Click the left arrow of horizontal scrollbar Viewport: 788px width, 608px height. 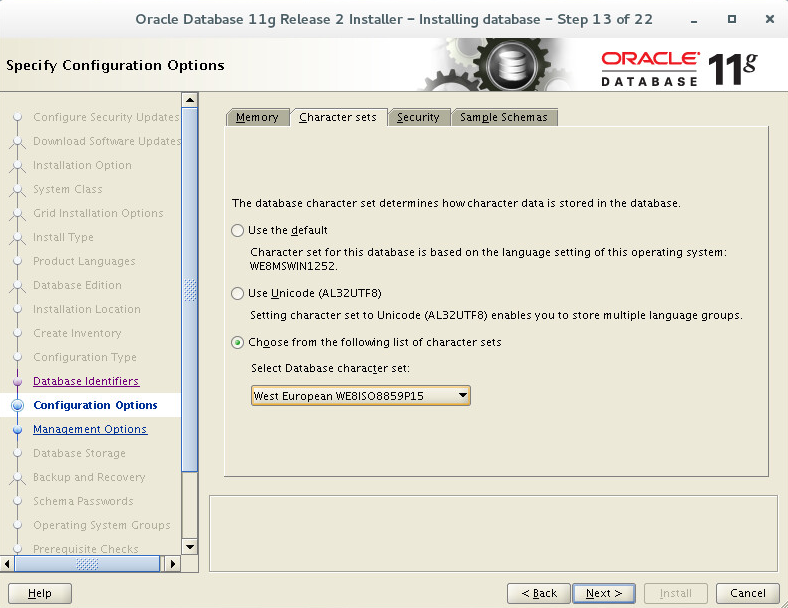pos(7,564)
